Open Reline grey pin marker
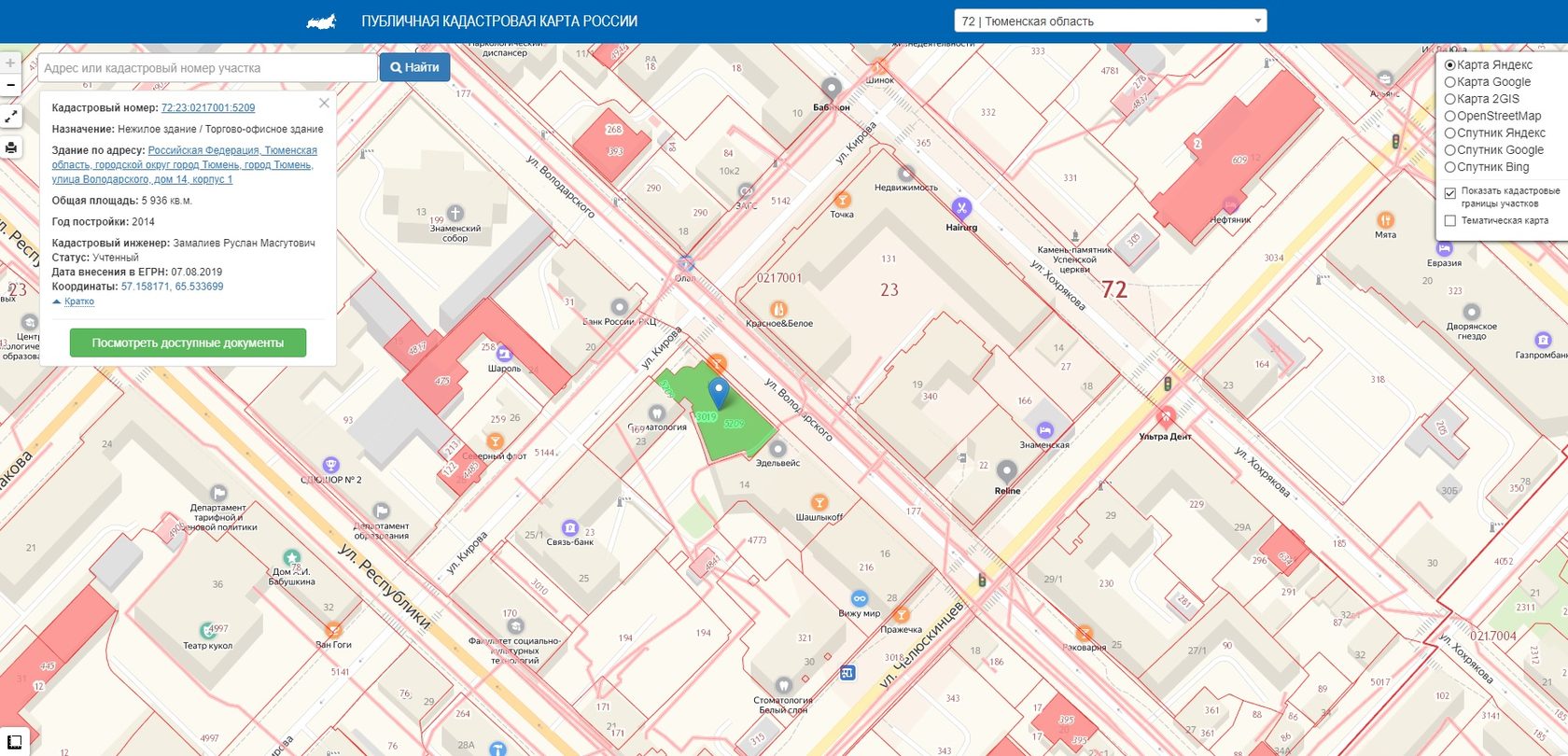1568x756 pixels. (x=1006, y=471)
